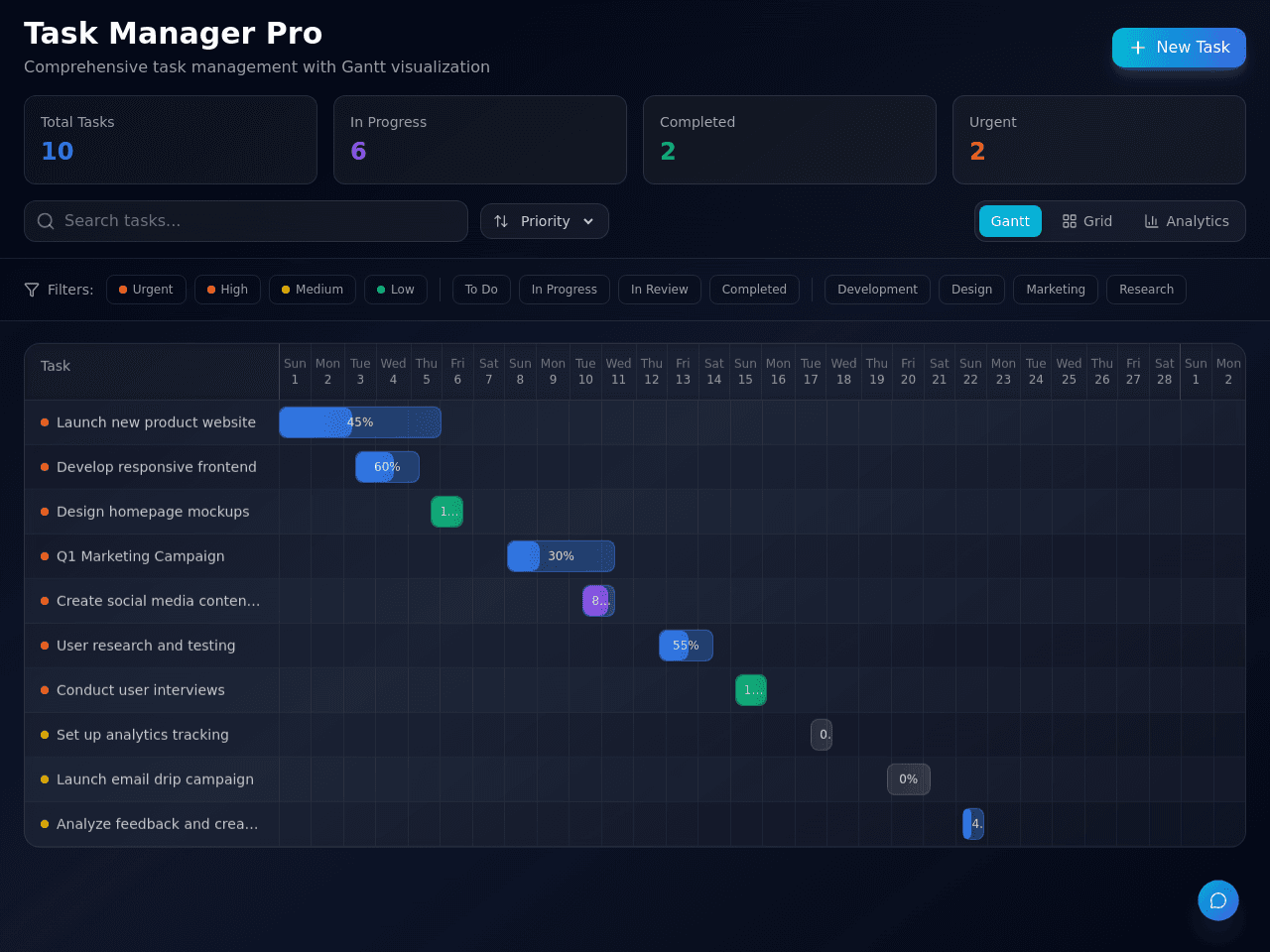Click the purple Create social media content bar
This screenshot has width=1270, height=952.
tap(598, 601)
